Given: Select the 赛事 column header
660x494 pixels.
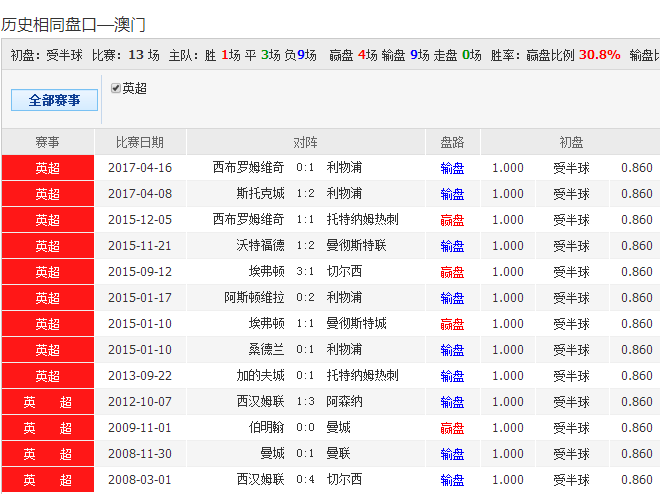Looking at the screenshot, I should 48,142.
